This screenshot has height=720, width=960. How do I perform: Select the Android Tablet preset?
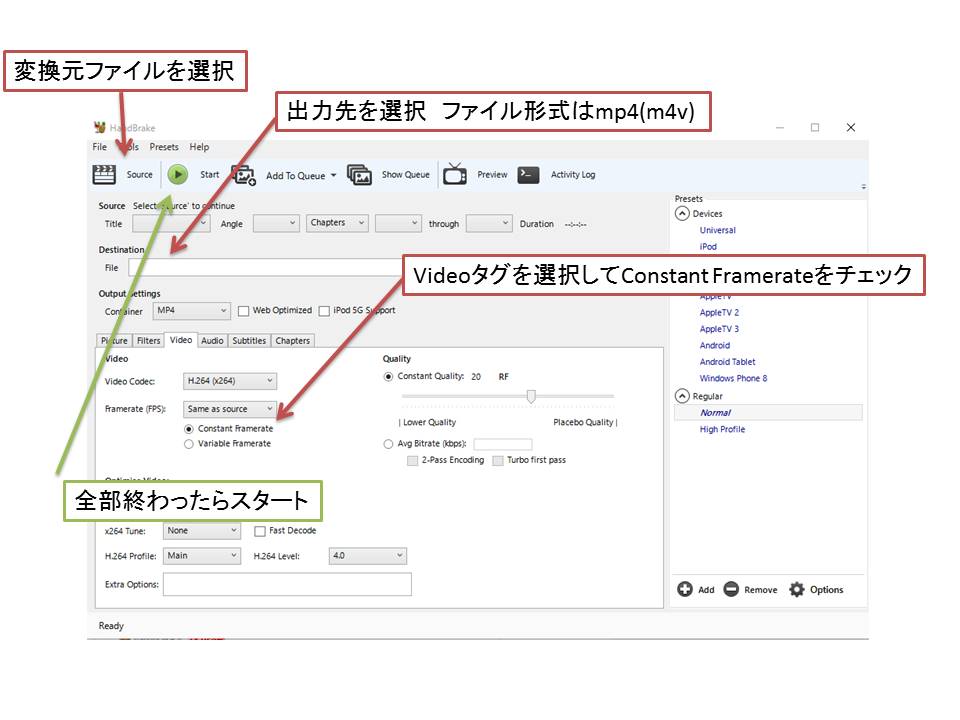pos(727,362)
